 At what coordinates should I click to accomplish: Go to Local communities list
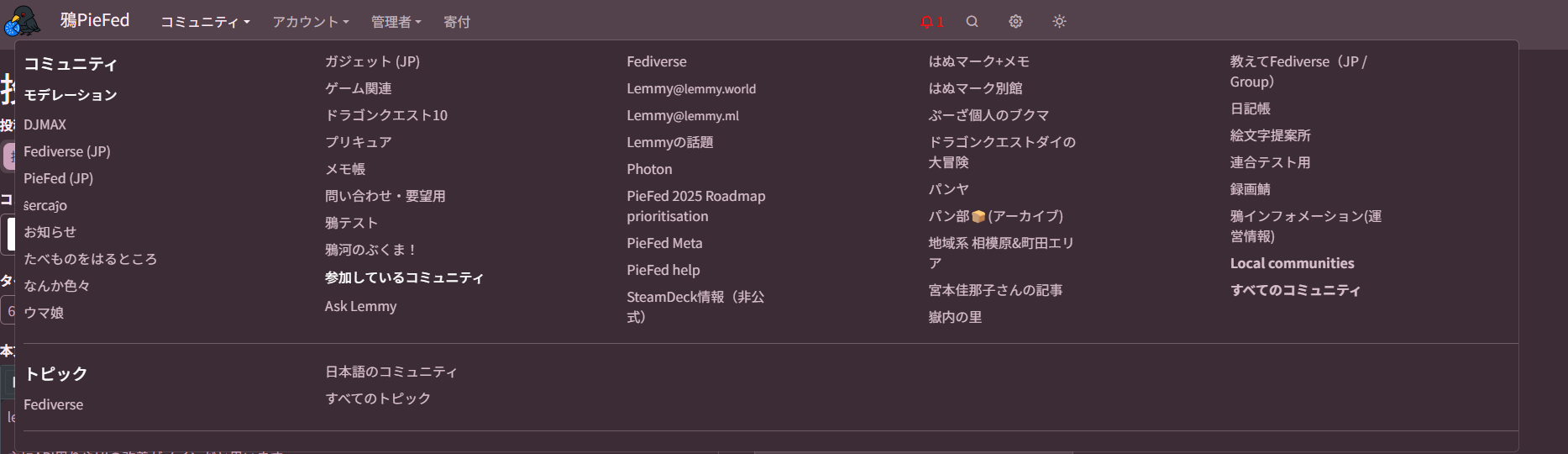pyautogui.click(x=1293, y=263)
